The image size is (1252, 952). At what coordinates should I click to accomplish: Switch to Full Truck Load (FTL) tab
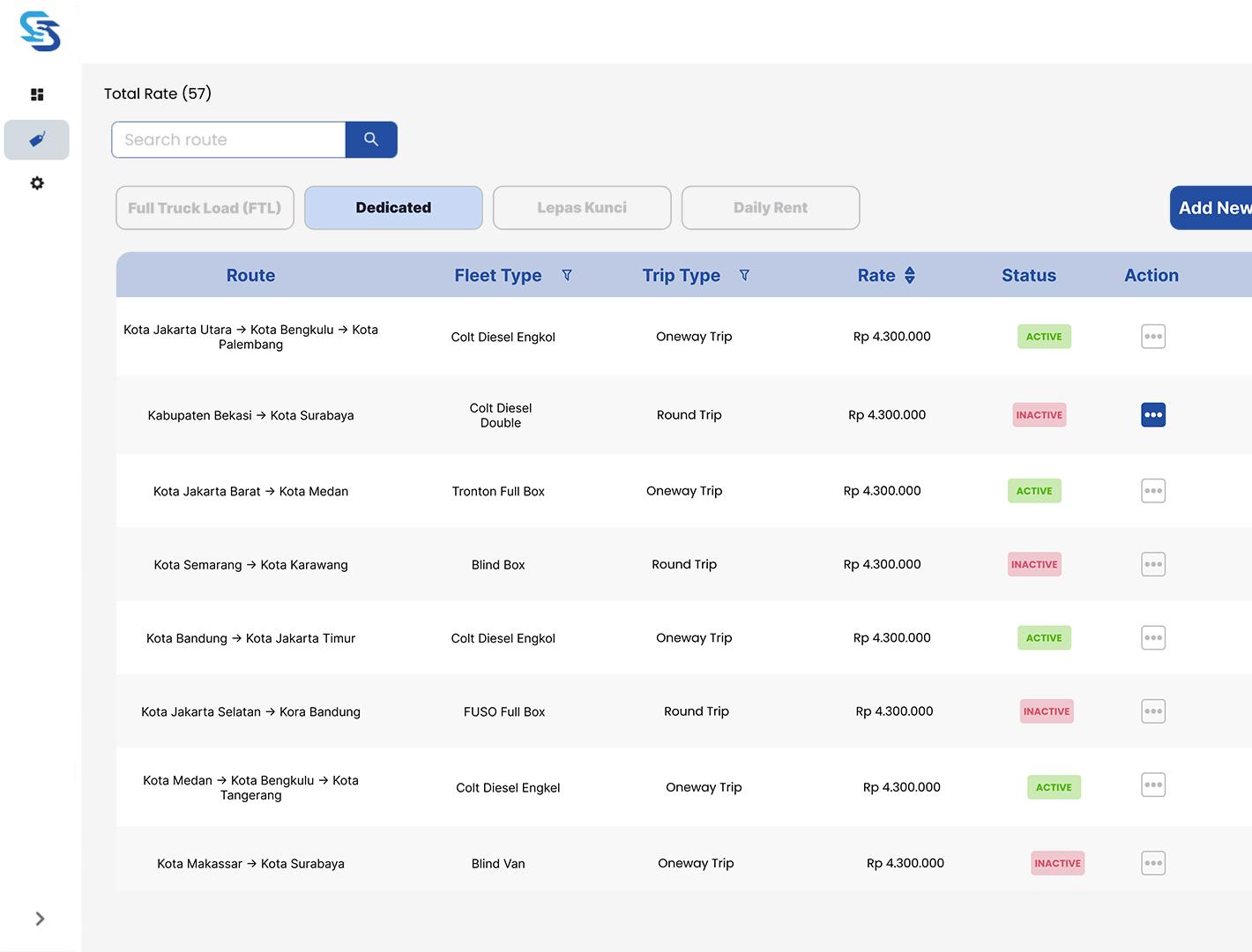point(205,208)
